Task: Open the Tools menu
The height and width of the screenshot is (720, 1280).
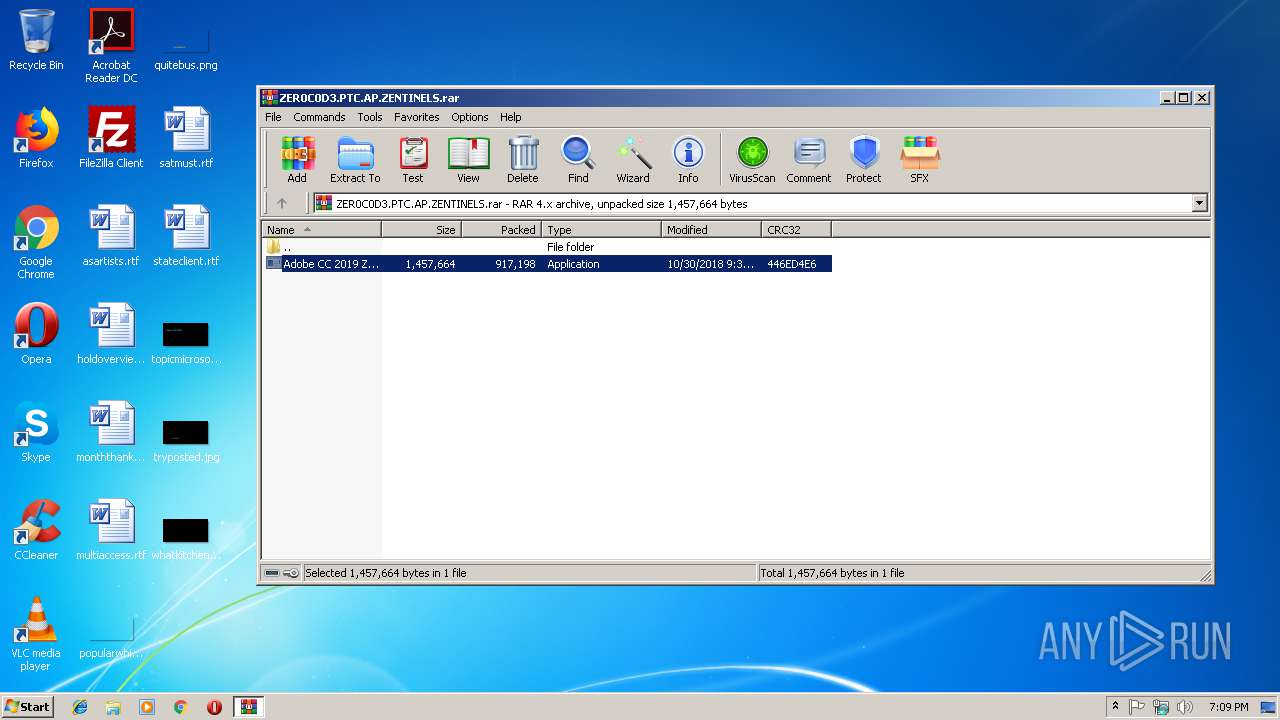Action: (x=370, y=117)
